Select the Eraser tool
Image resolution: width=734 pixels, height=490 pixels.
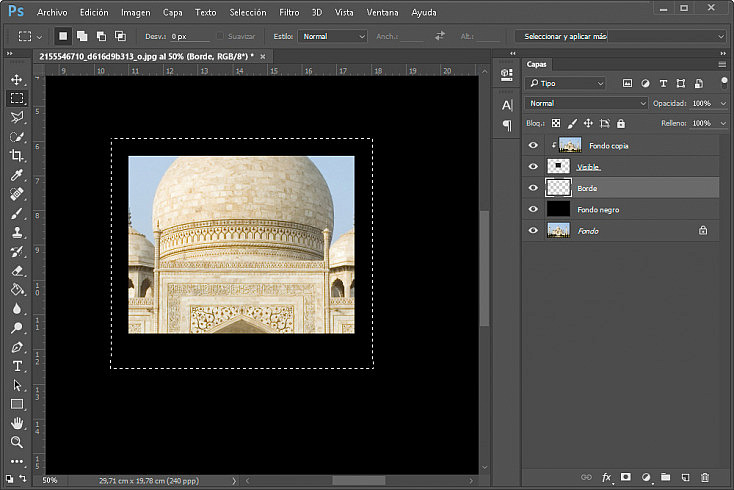click(x=17, y=271)
